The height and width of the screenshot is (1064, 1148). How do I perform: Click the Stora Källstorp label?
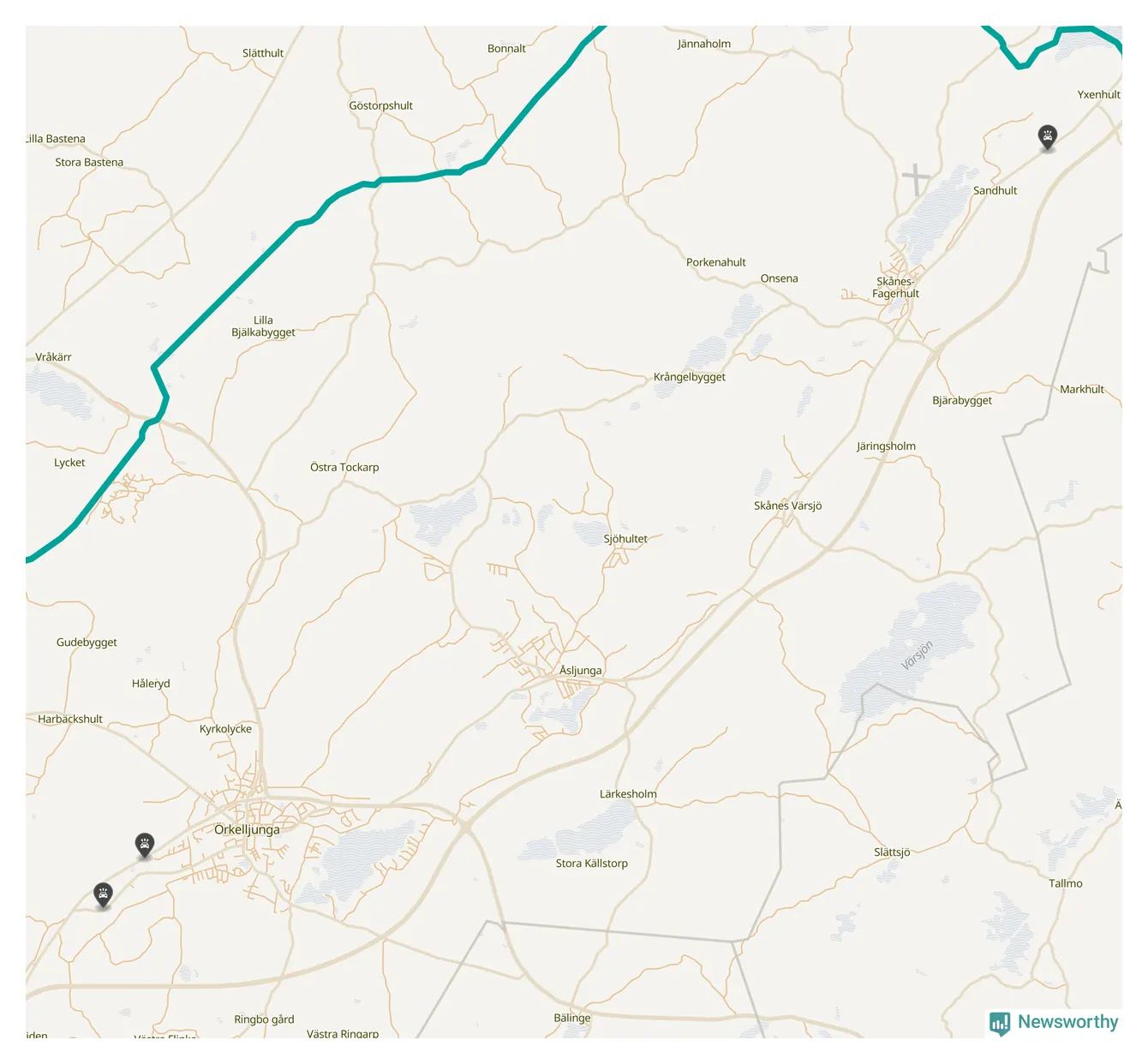591,864
